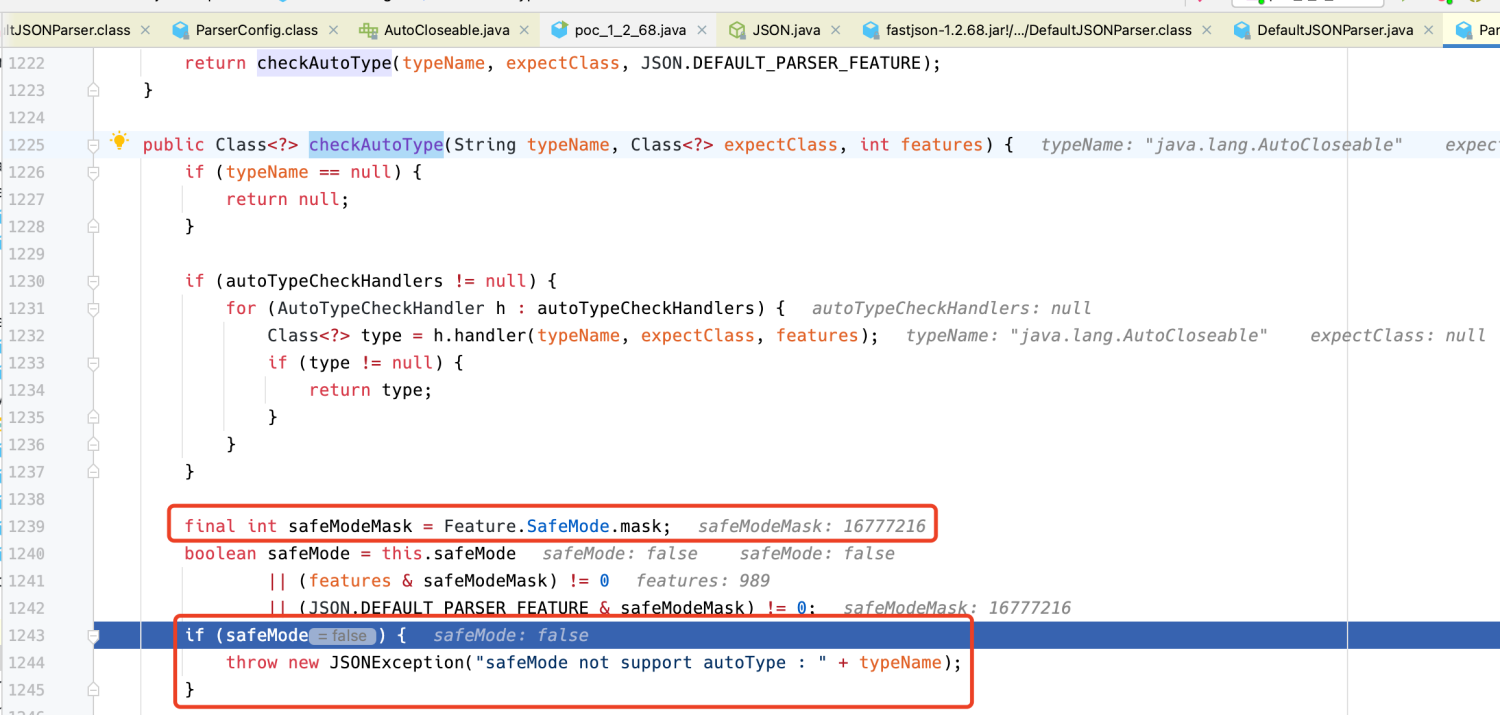Screen dimensions: 1500x715
Task: Switch to the DefaultJSONParser.java tab
Action: (1335, 30)
